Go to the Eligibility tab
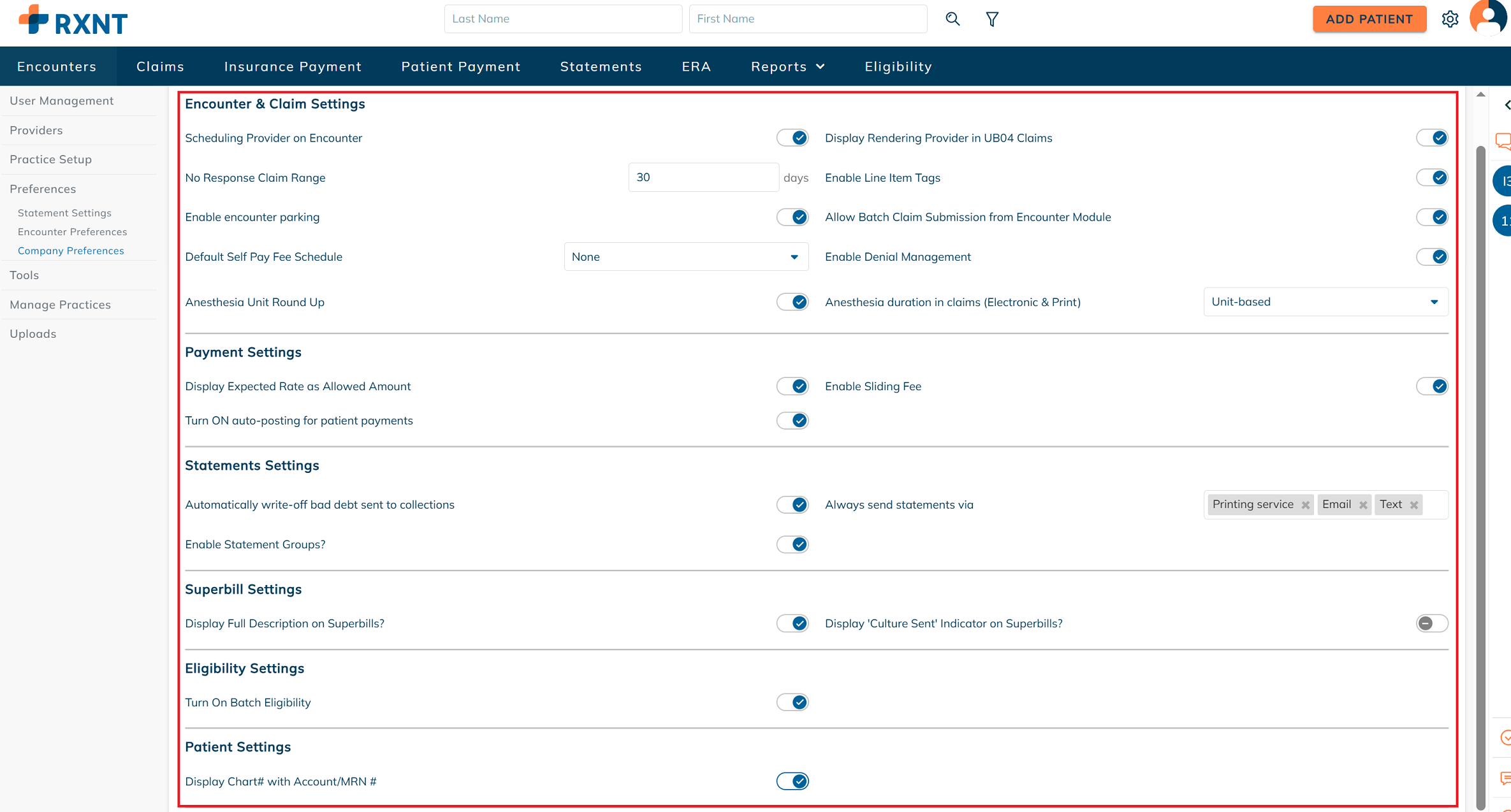1511x812 pixels. (x=898, y=66)
